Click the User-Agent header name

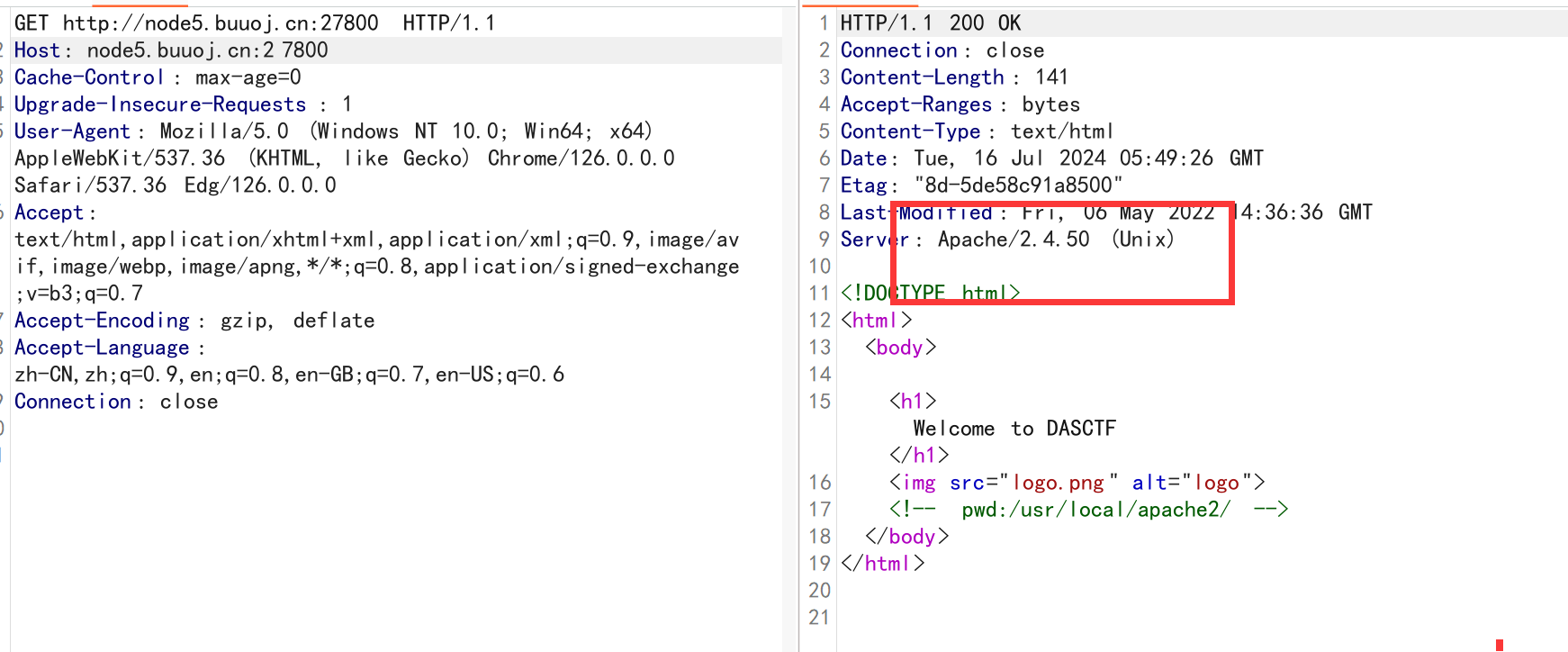click(x=73, y=131)
